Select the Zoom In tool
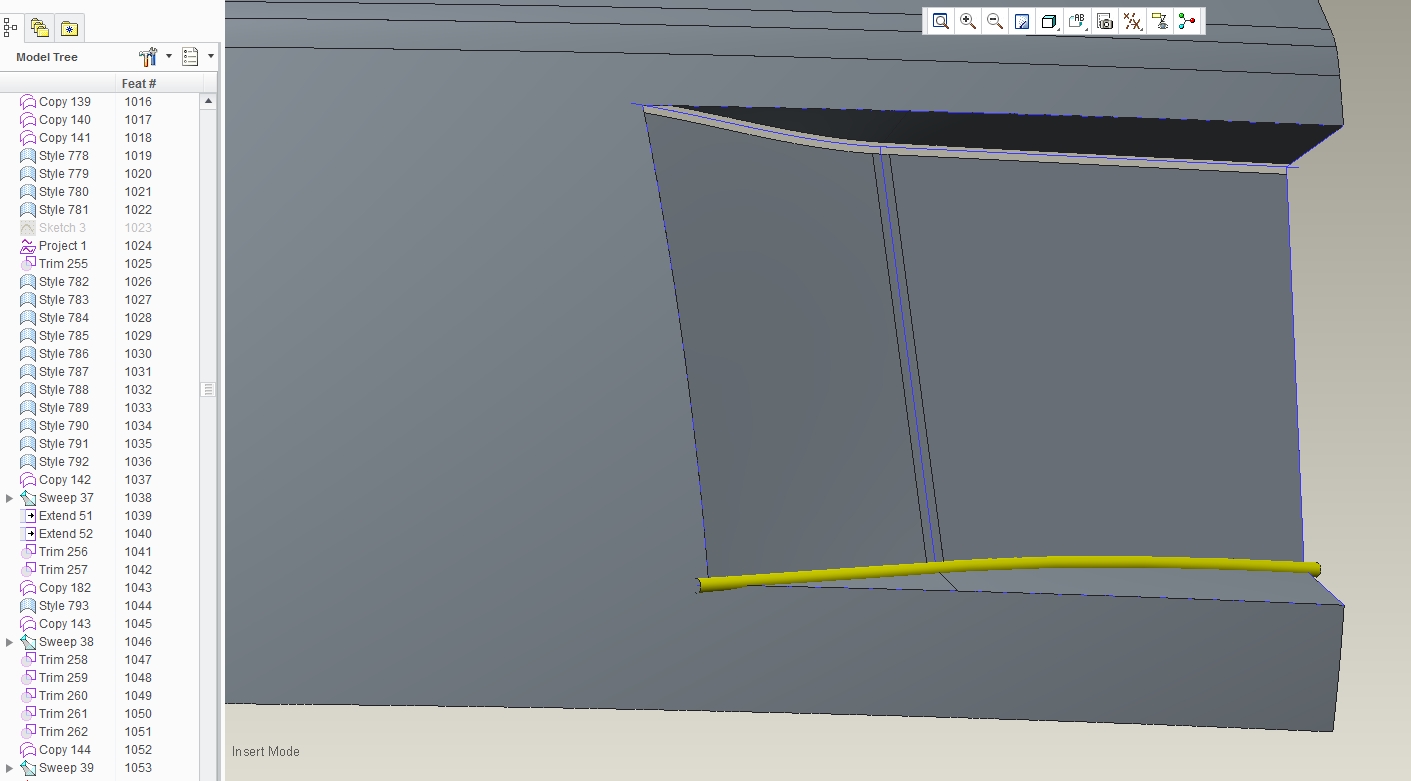The height and width of the screenshot is (781, 1411). [x=968, y=21]
